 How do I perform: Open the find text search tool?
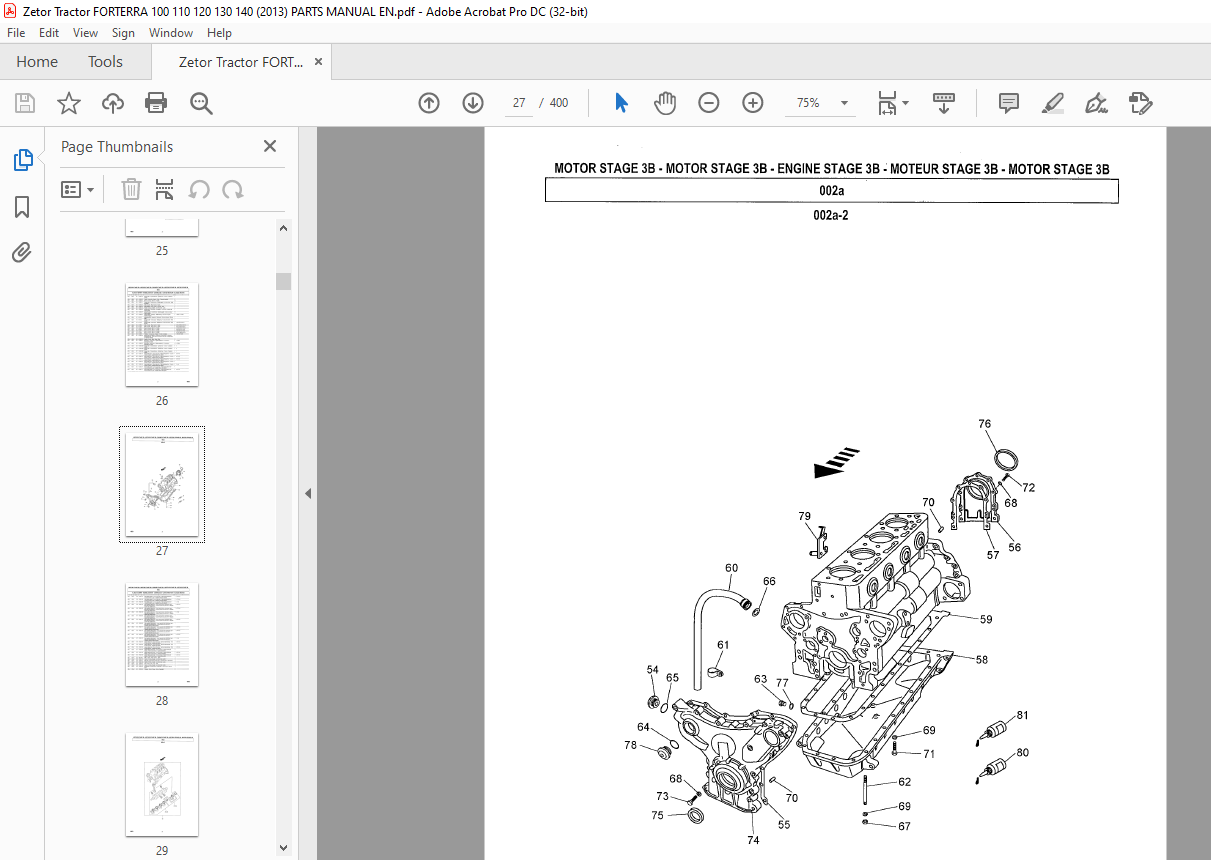click(x=201, y=103)
